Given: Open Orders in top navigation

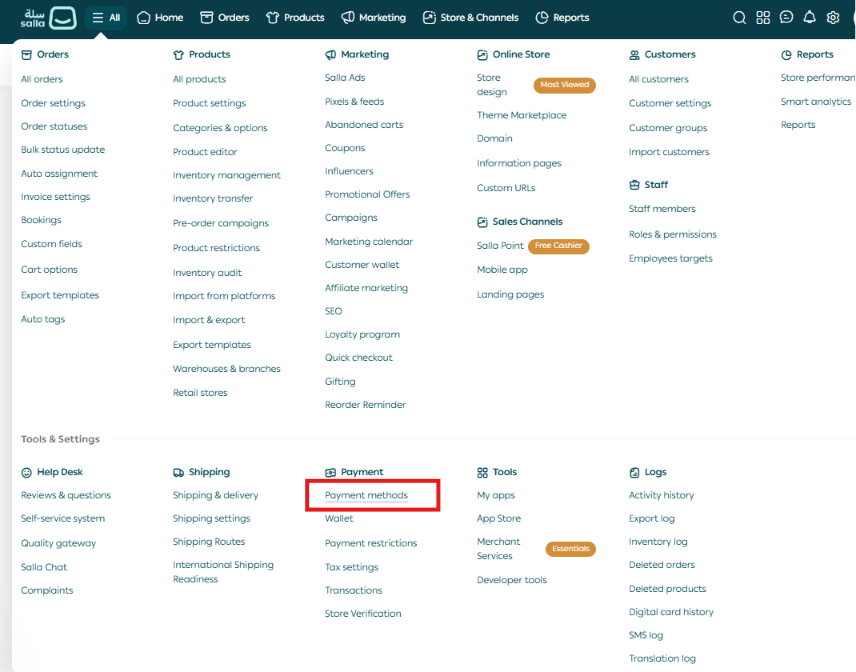Looking at the screenshot, I should (225, 18).
